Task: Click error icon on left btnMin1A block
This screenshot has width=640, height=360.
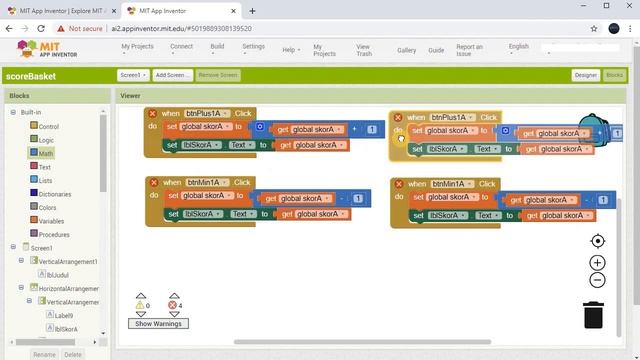Action: (x=153, y=182)
